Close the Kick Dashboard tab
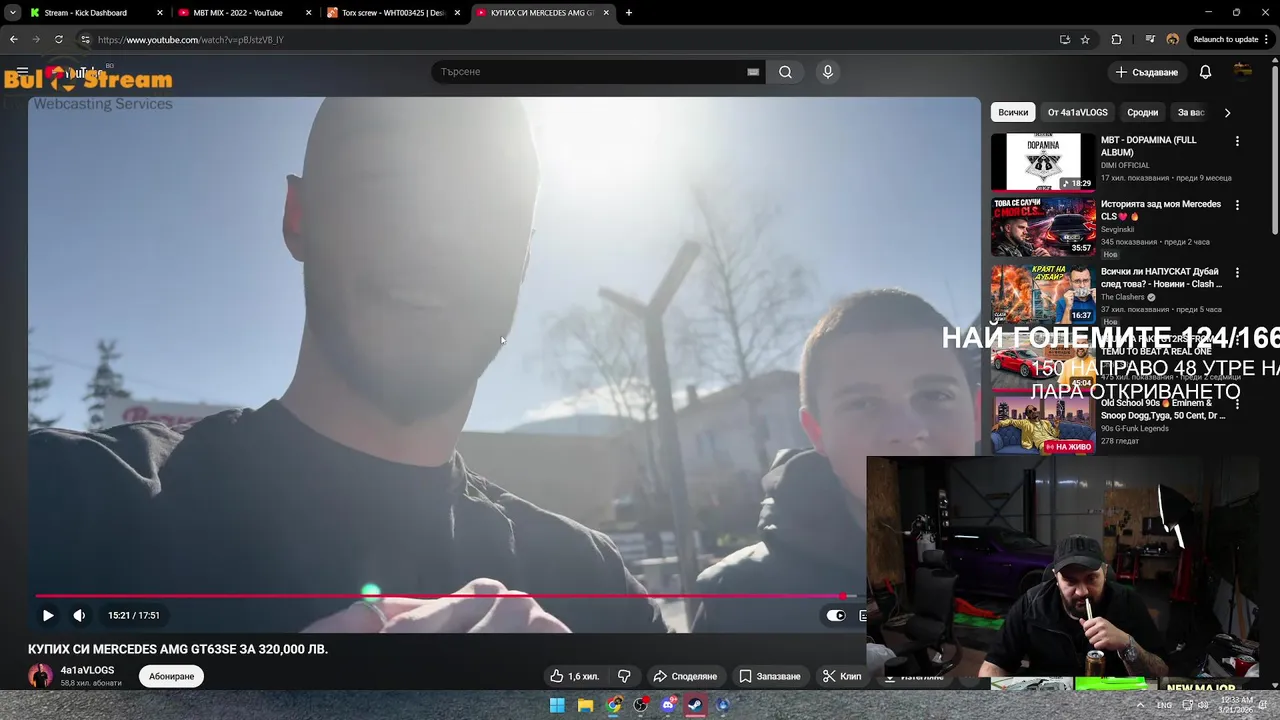The width and height of the screenshot is (1280, 720). (x=160, y=13)
